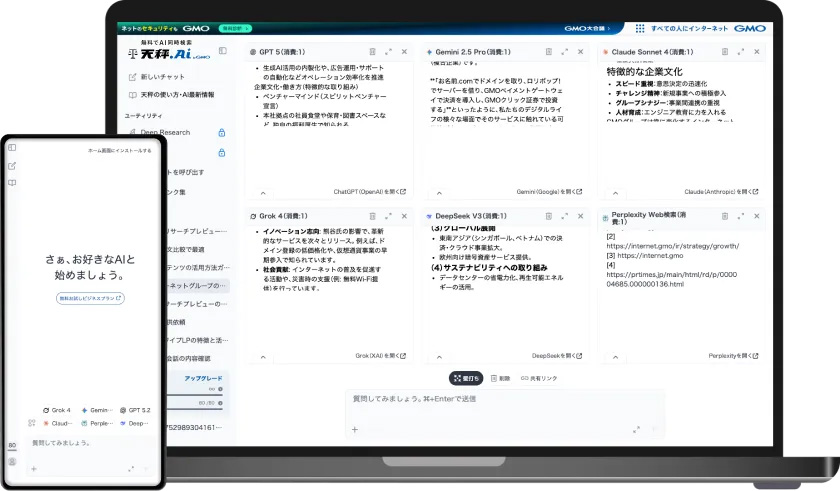The height and width of the screenshot is (491, 840).
Task: Click ホーム画面にインストールする on phone
Action: click(119, 150)
